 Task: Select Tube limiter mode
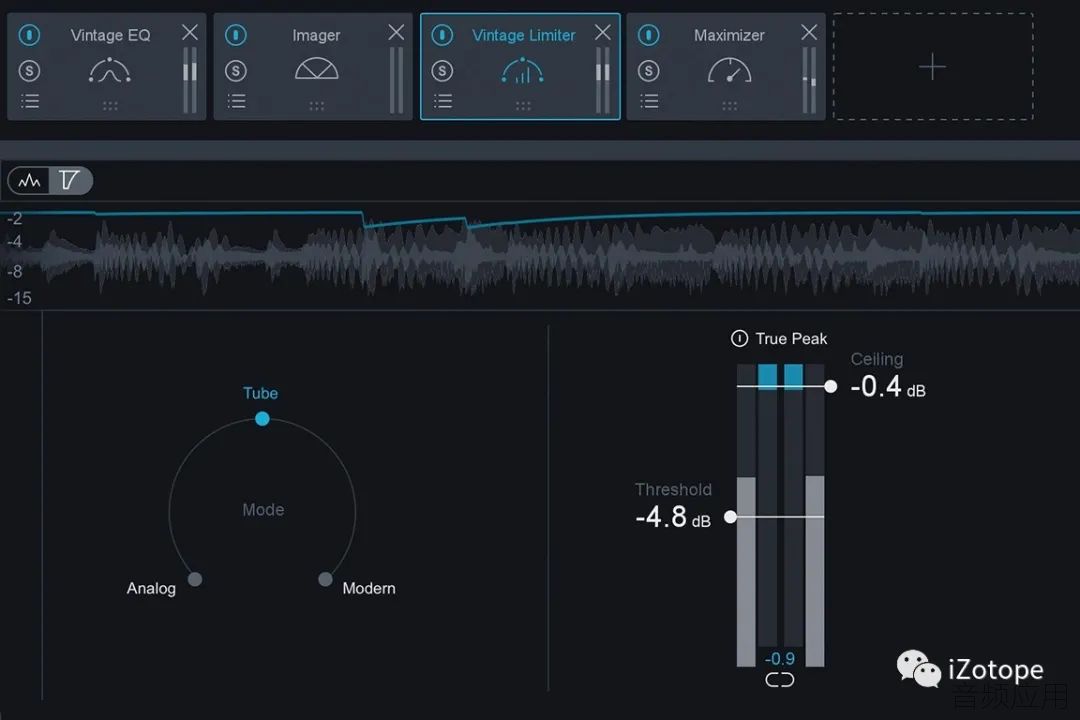tap(262, 418)
